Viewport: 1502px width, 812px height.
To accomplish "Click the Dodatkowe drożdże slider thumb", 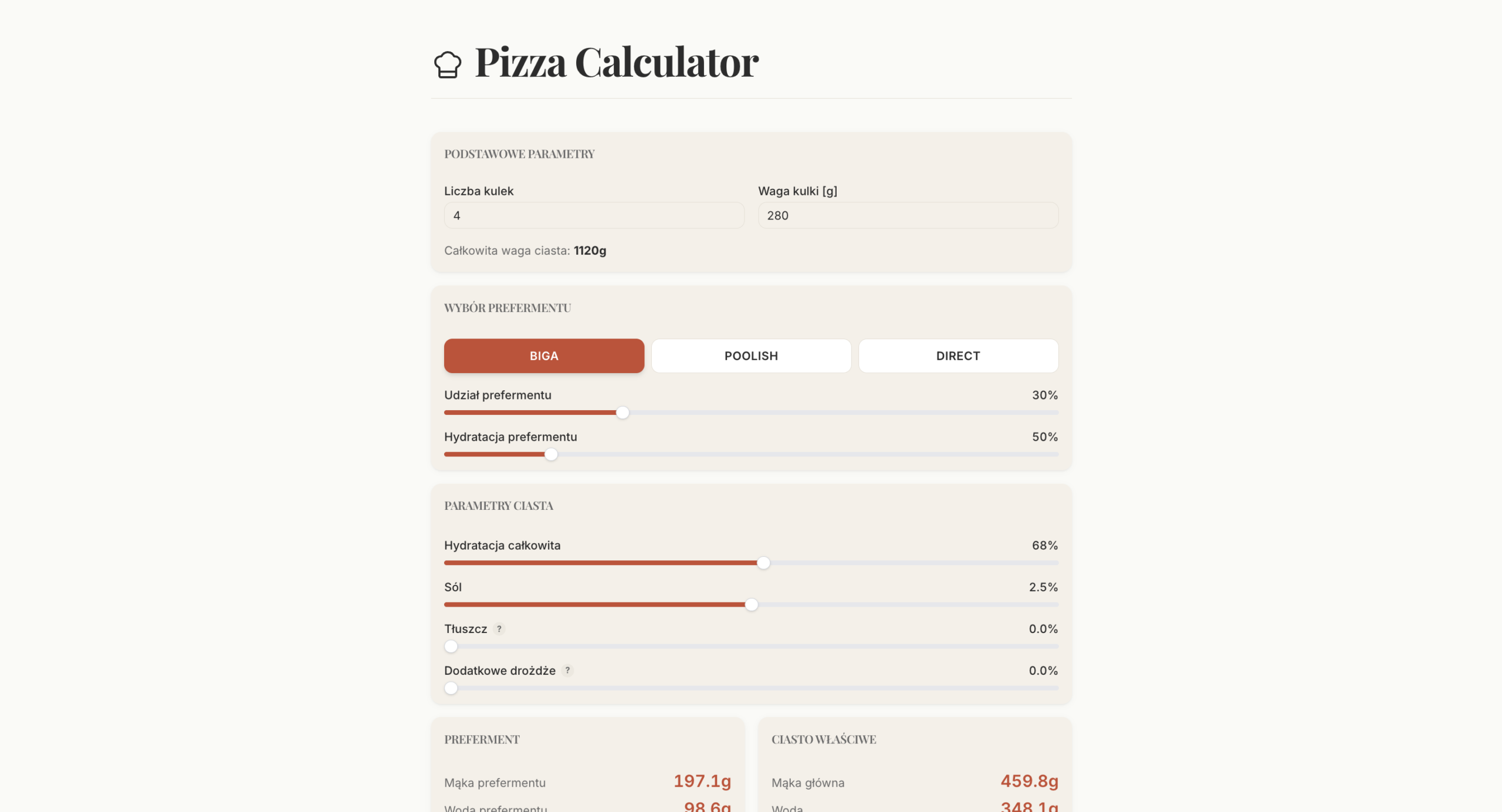I will (x=451, y=688).
